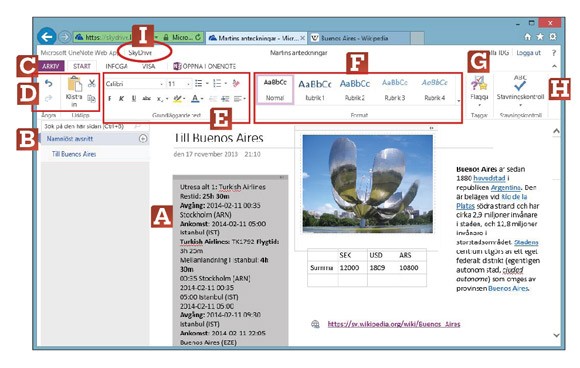Screen dimensions: 580x368
Task: Apply the Rubrik 1 style
Action: tap(315, 90)
